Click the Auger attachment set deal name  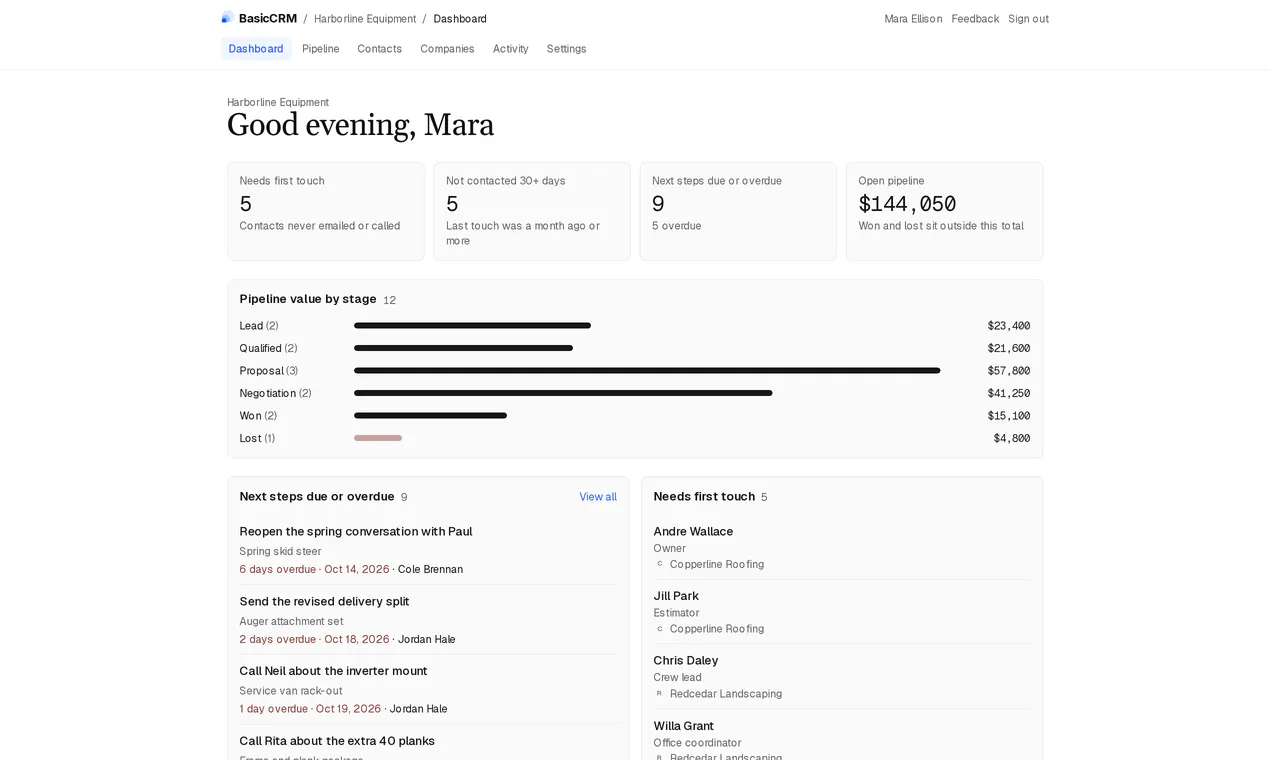pyautogui.click(x=291, y=622)
